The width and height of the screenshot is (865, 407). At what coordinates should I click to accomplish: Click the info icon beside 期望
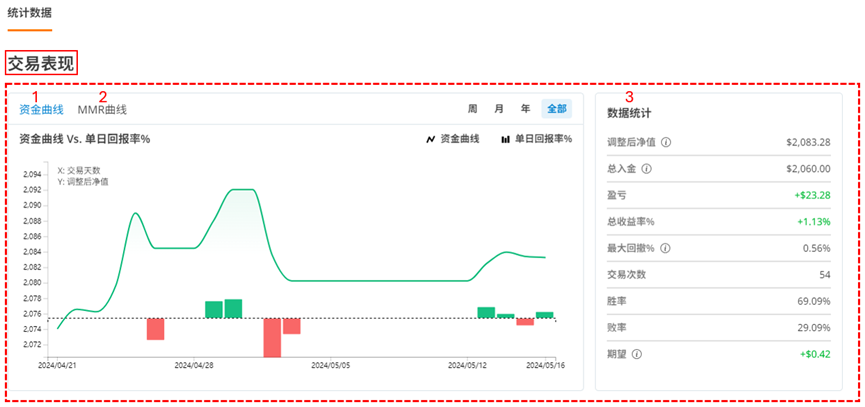coord(637,354)
